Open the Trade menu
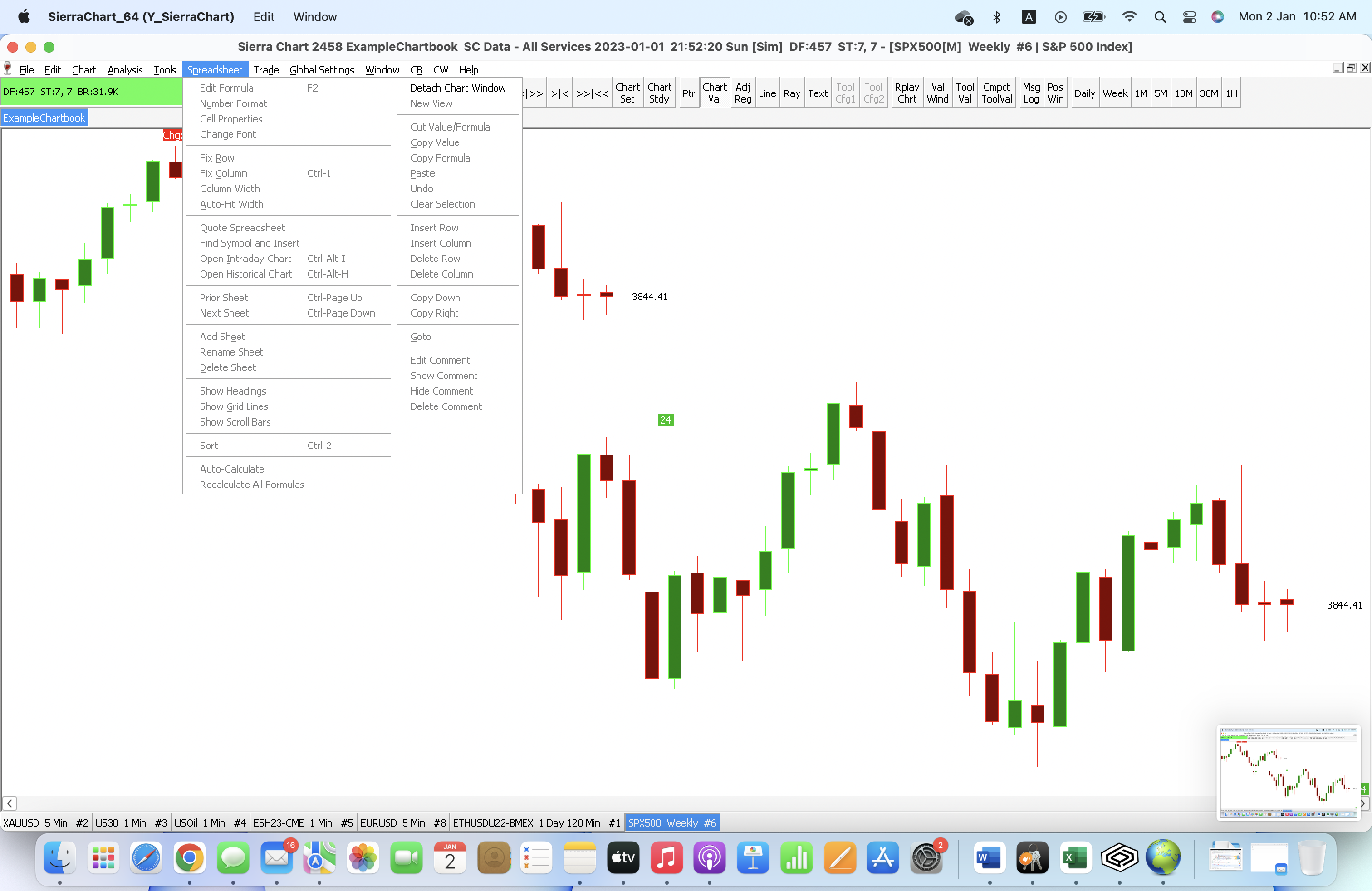Viewport: 1372px width, 891px height. tap(266, 70)
